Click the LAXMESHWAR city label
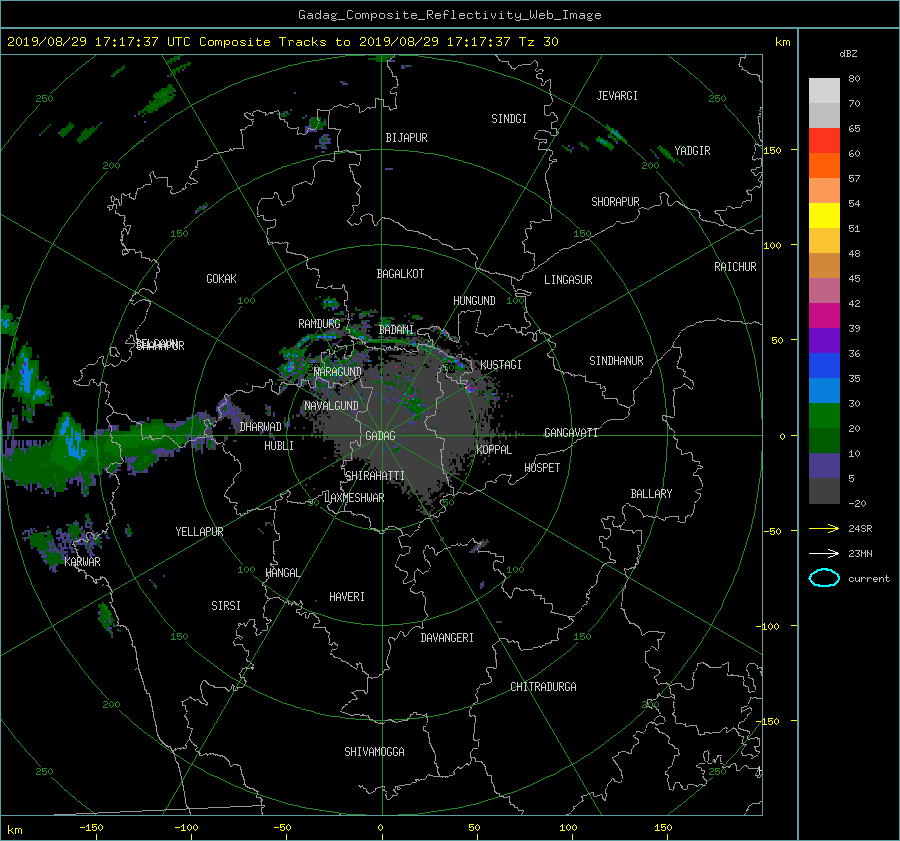900x841 pixels. [x=354, y=498]
